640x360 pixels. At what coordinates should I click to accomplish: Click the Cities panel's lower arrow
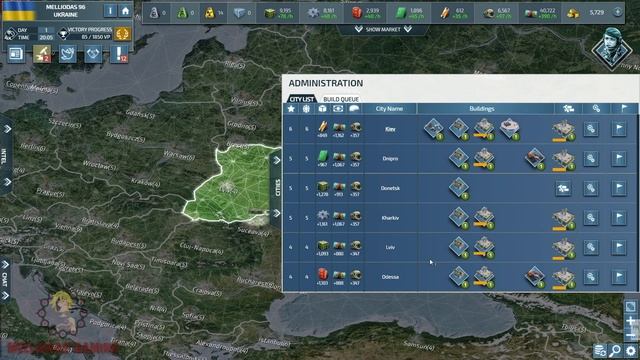tap(277, 213)
